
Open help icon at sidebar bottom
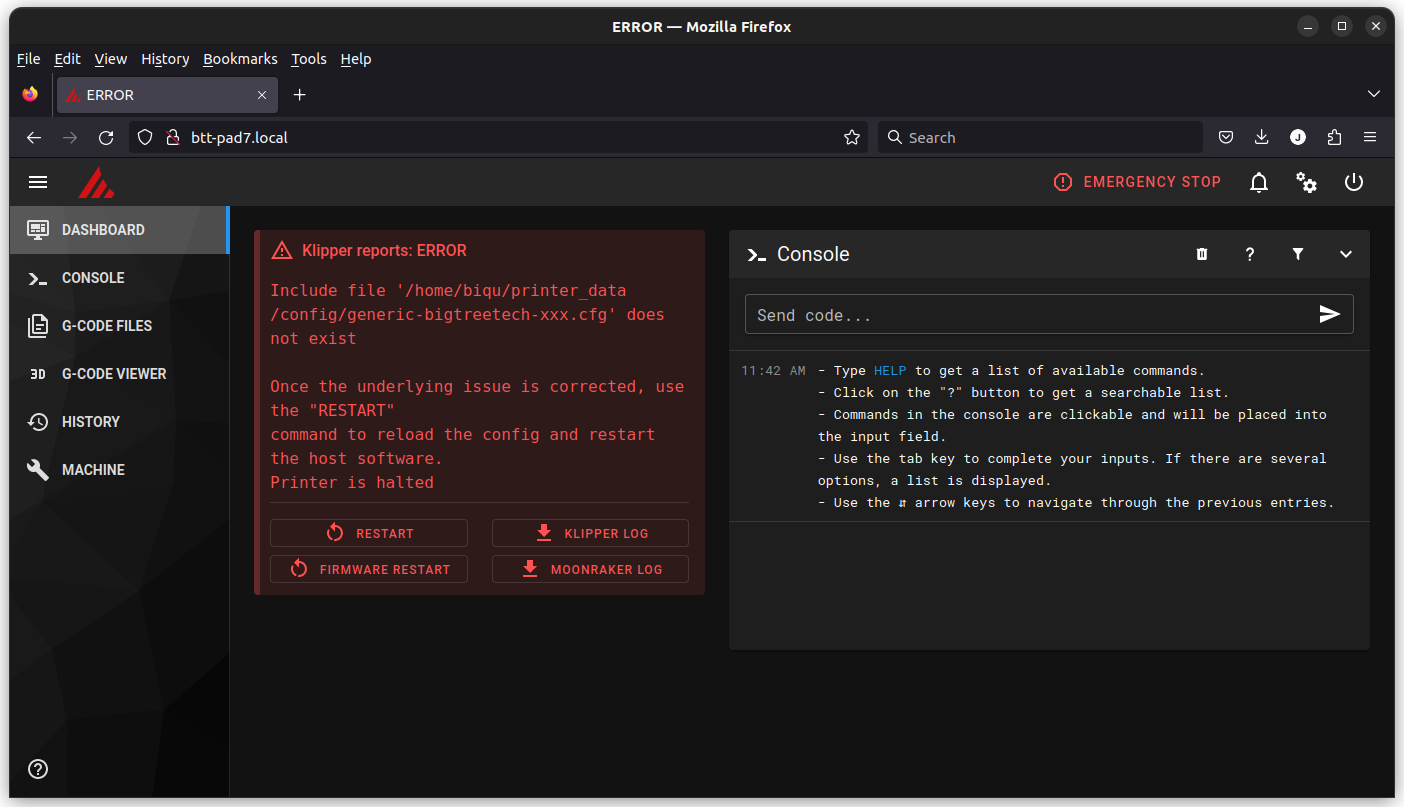pos(38,769)
